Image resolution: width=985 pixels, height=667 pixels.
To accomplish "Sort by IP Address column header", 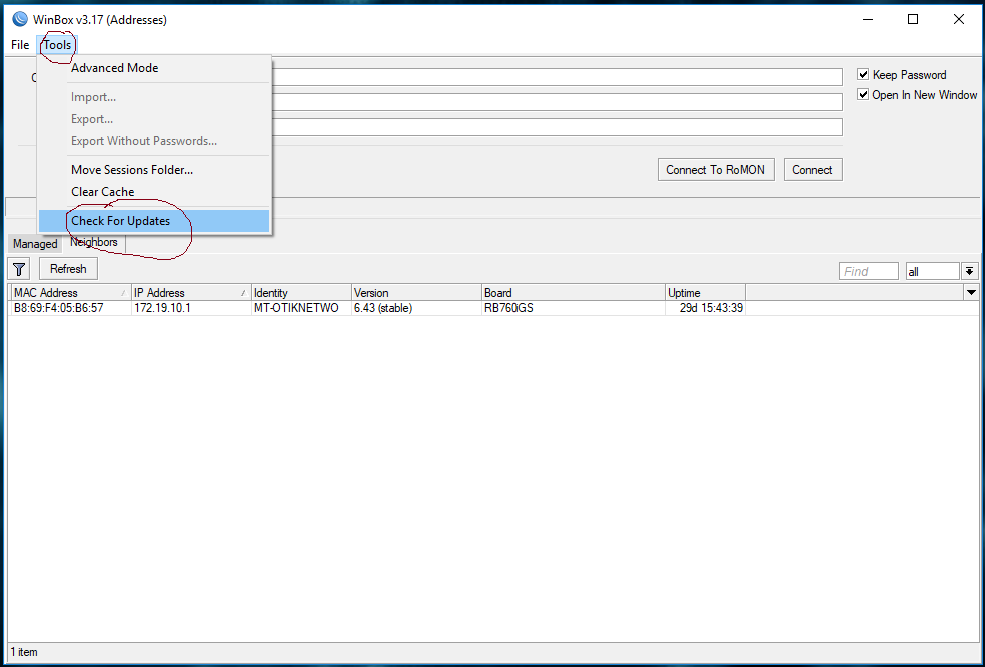I will point(191,293).
